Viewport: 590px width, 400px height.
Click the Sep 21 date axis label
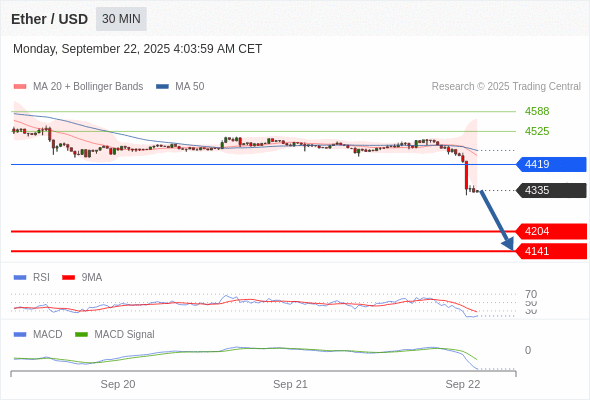(x=290, y=384)
